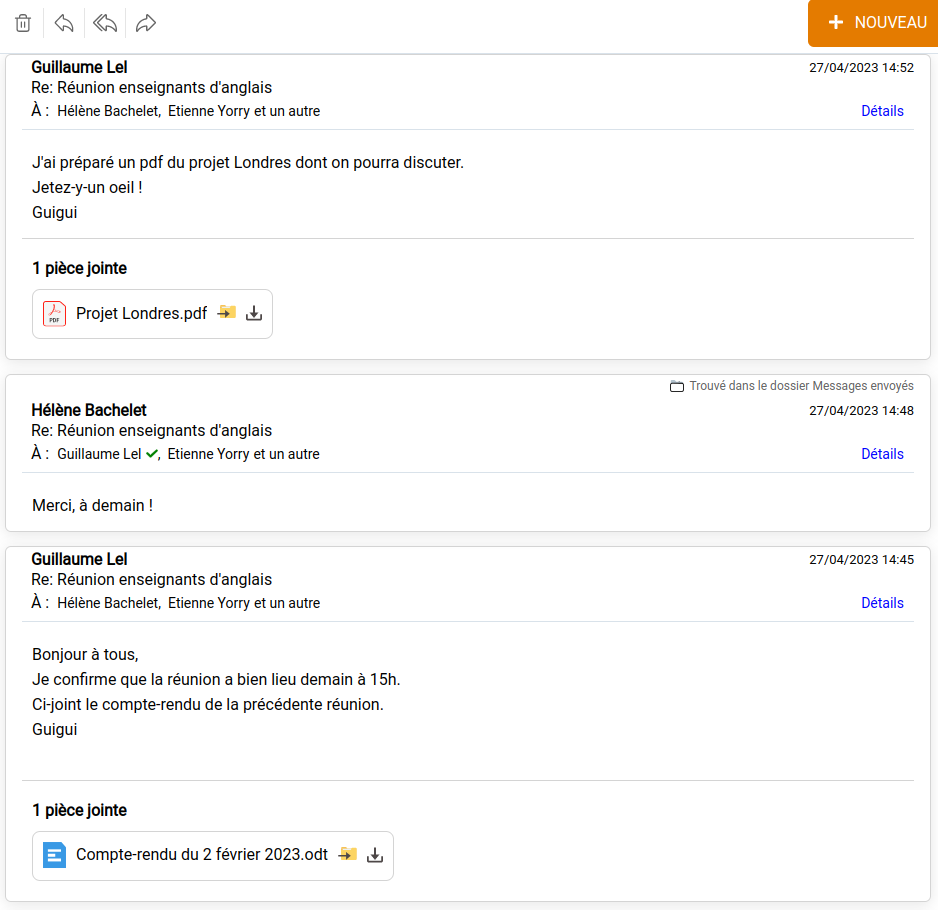The width and height of the screenshot is (938, 910).
Task: Click recipient Guillaume Lel in Hélène's message
Action: pyautogui.click(x=99, y=454)
